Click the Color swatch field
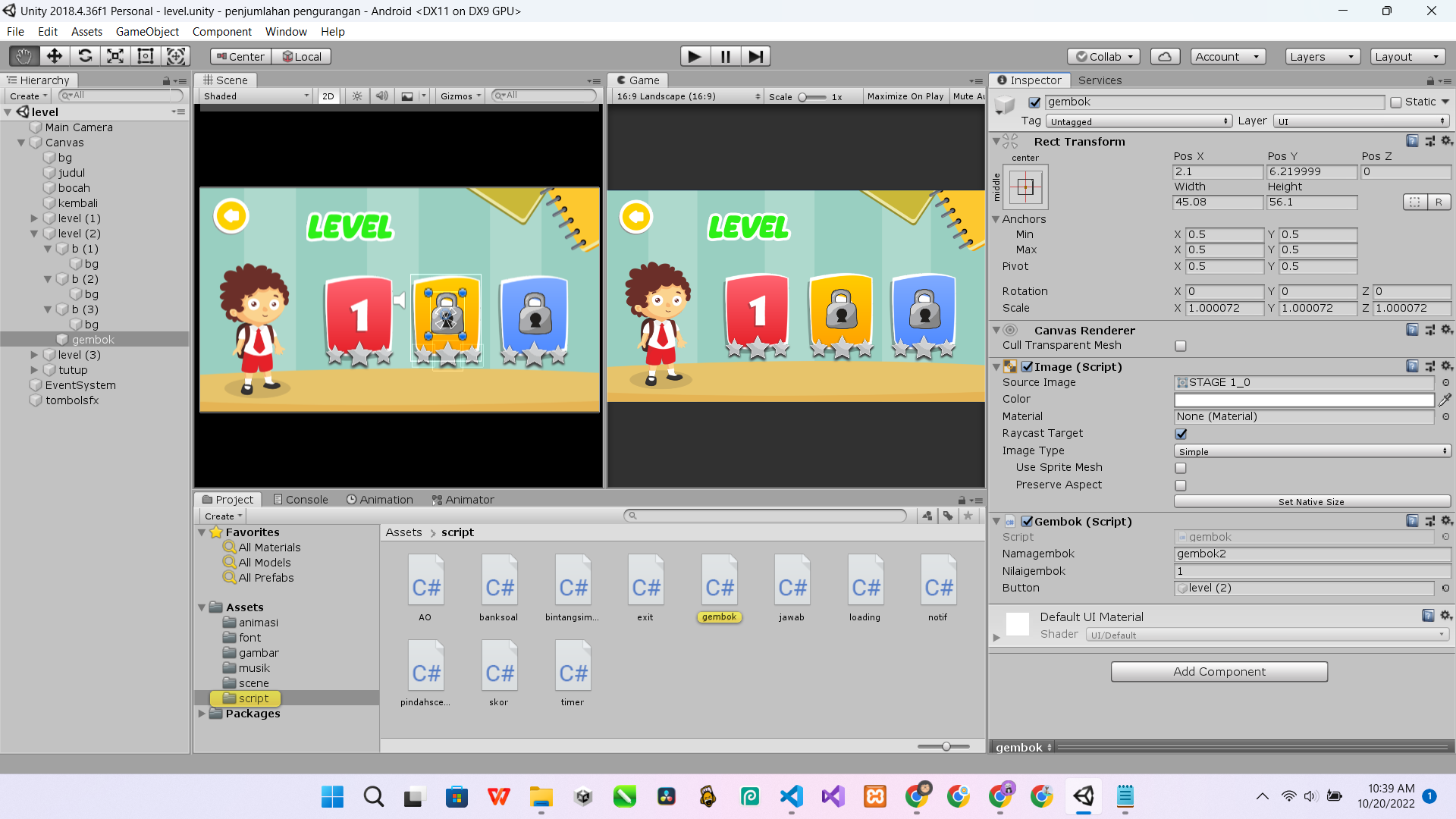This screenshot has width=1456, height=819. 1304,400
